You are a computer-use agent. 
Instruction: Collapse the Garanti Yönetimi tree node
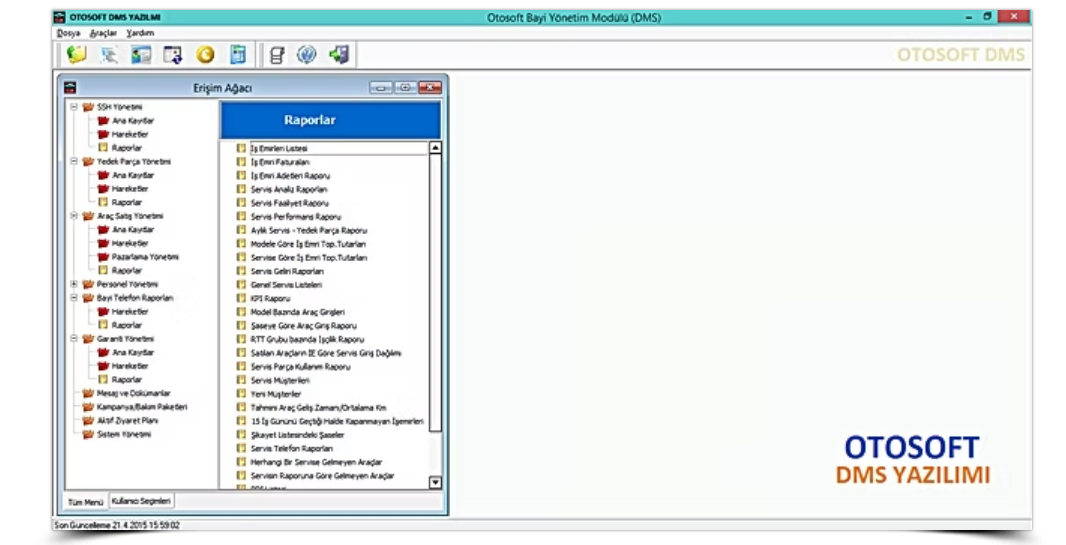click(x=74, y=339)
